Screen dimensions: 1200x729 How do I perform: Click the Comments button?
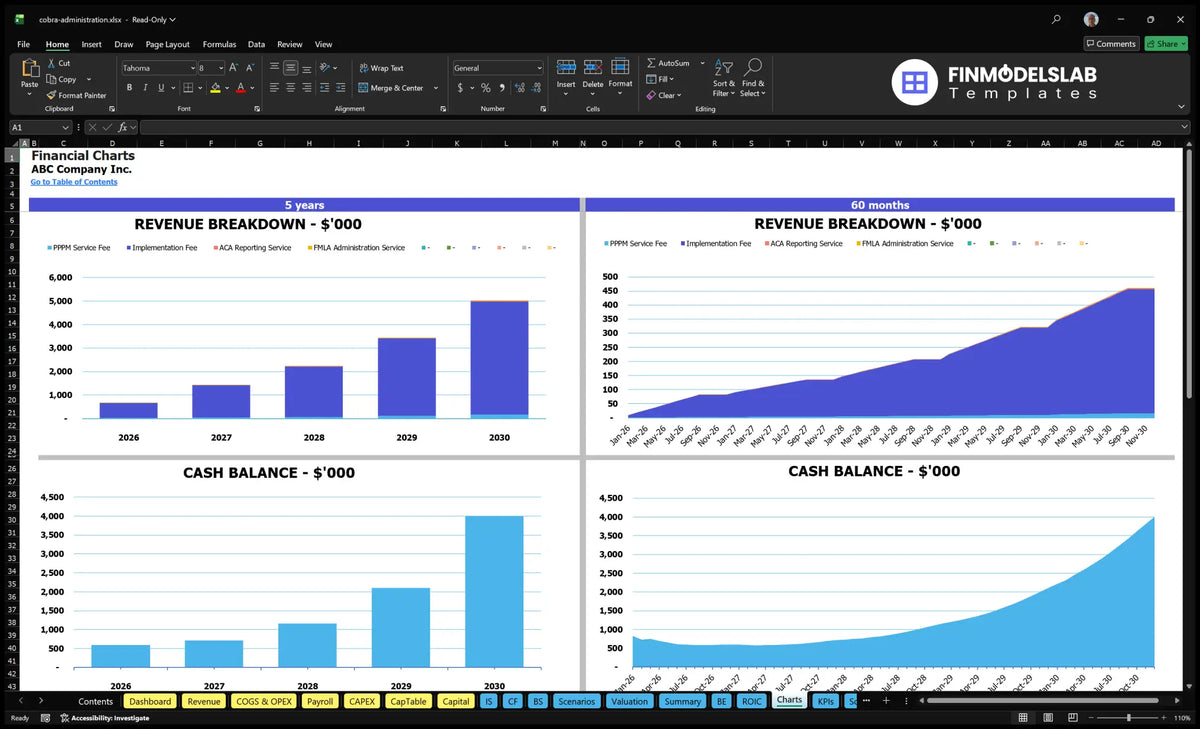pos(1111,44)
